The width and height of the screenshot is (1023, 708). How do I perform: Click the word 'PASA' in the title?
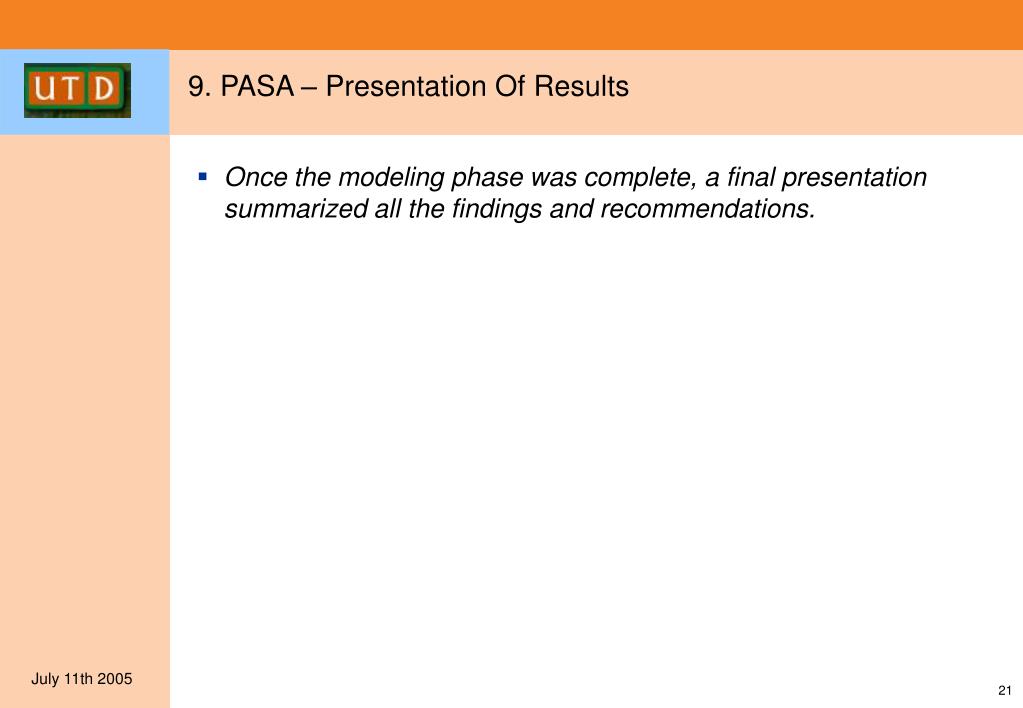pos(257,86)
